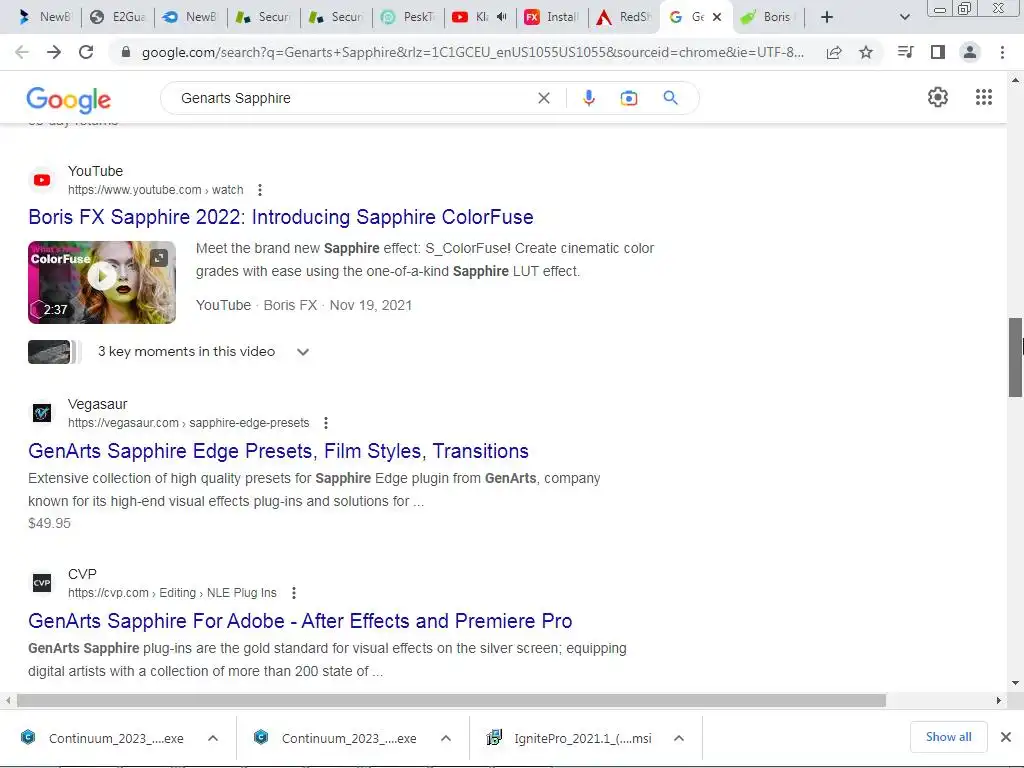This screenshot has height=768, width=1024.
Task: Switch to the PeskT tab
Action: [408, 17]
